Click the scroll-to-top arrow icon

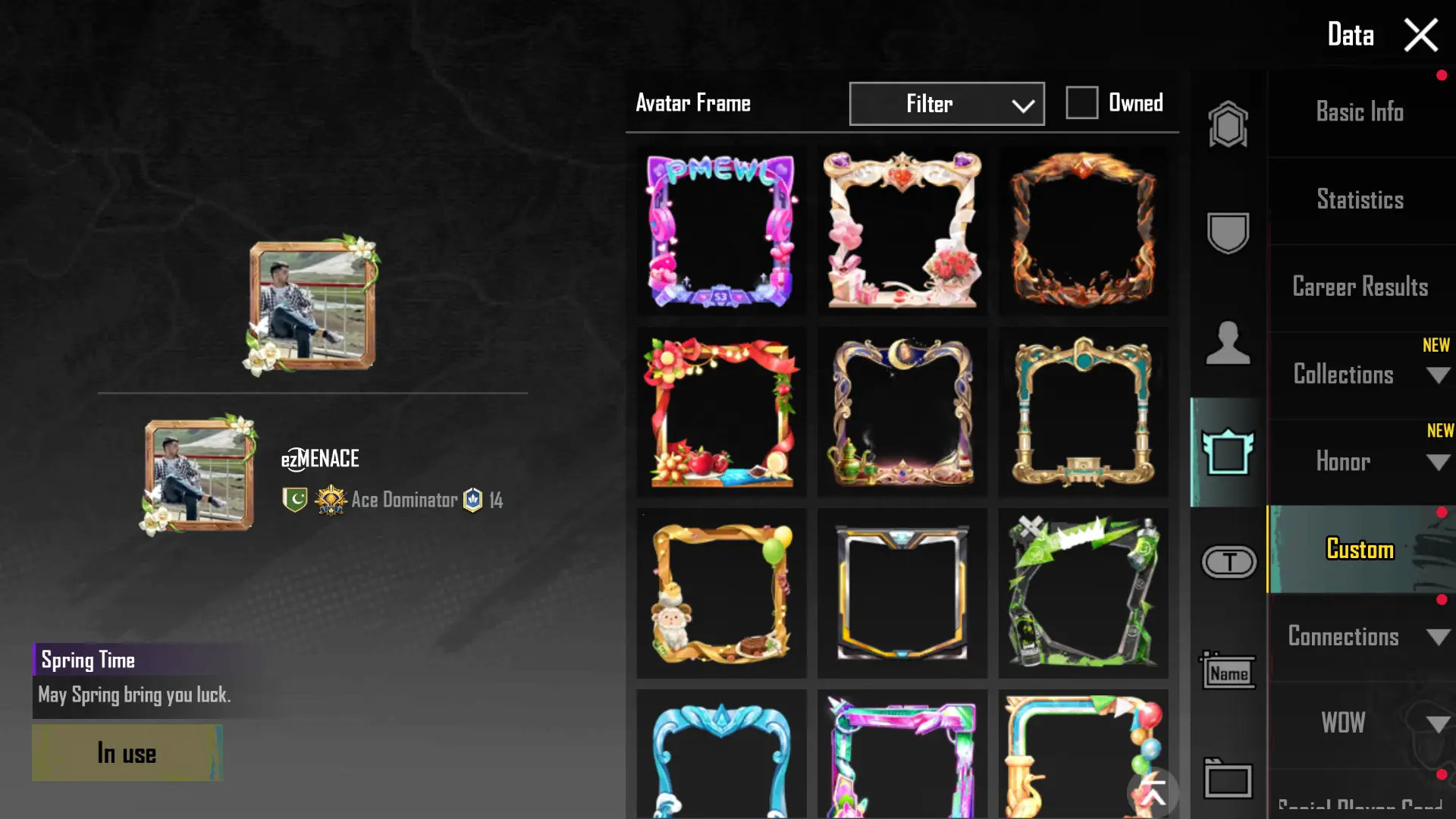pyautogui.click(x=1153, y=792)
